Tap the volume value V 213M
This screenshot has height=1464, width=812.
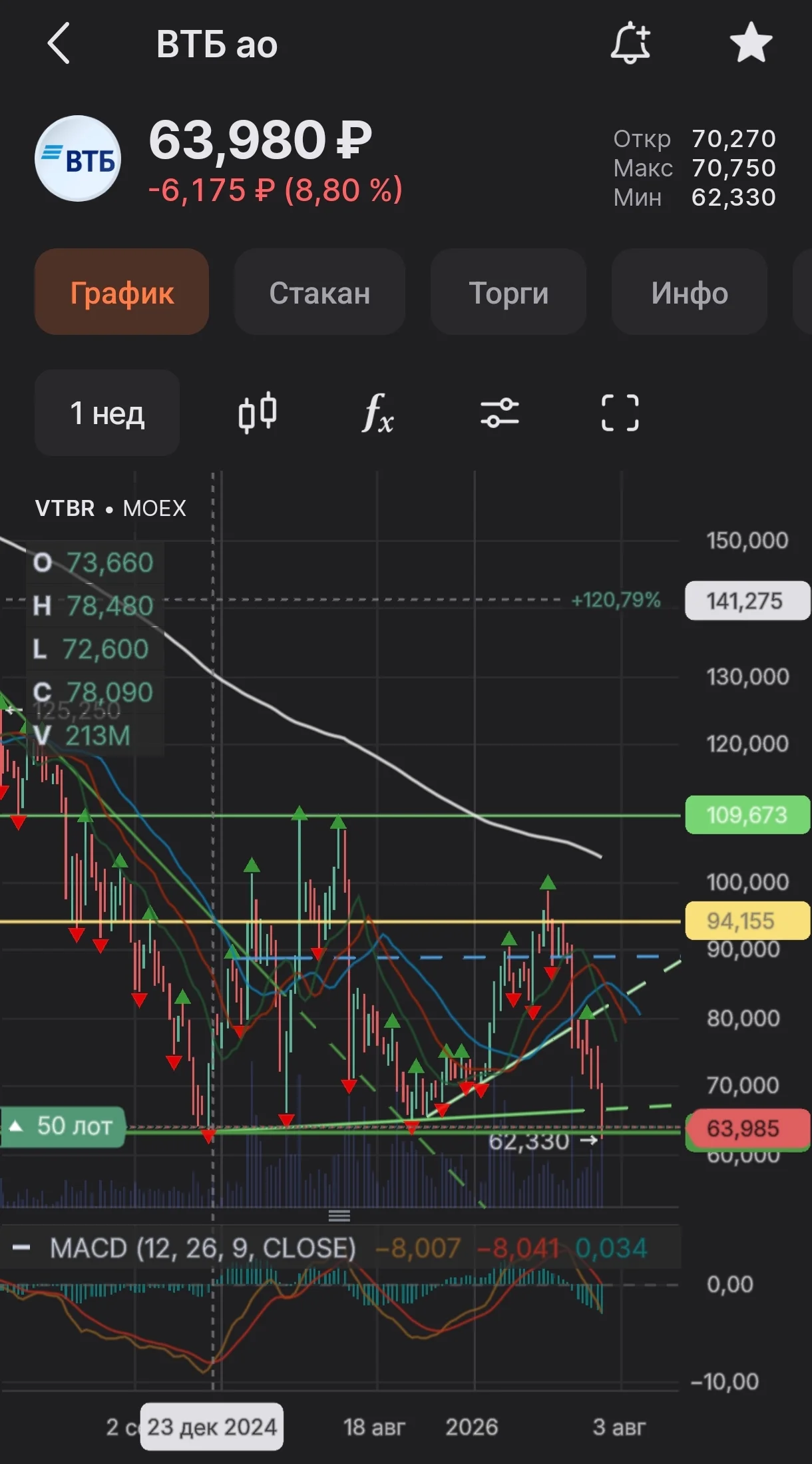pyautogui.click(x=82, y=736)
